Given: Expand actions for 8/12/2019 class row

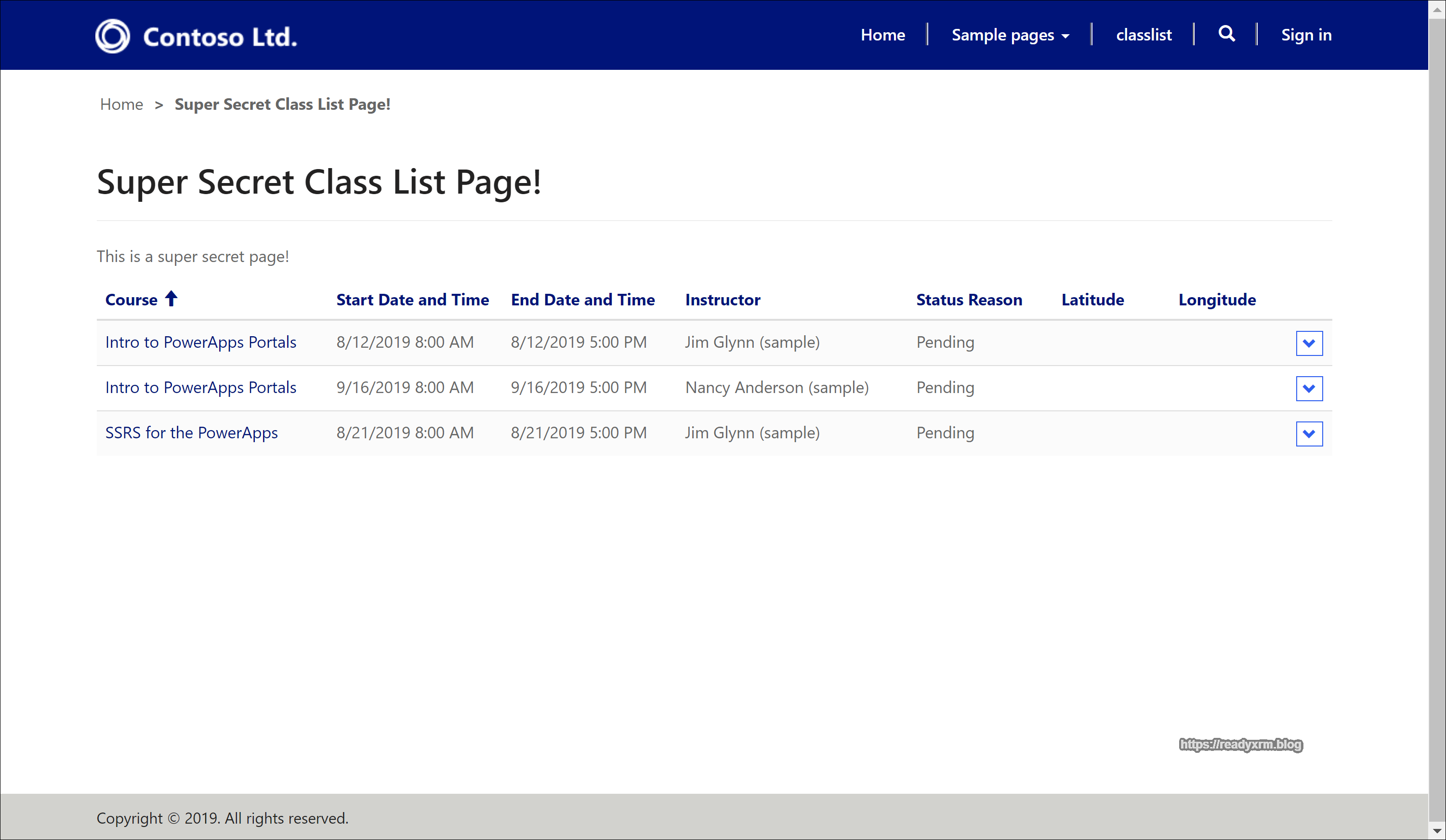Looking at the screenshot, I should tap(1309, 343).
